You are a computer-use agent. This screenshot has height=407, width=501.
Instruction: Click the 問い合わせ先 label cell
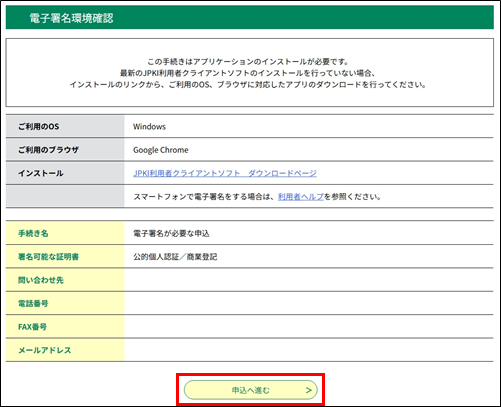(65, 280)
